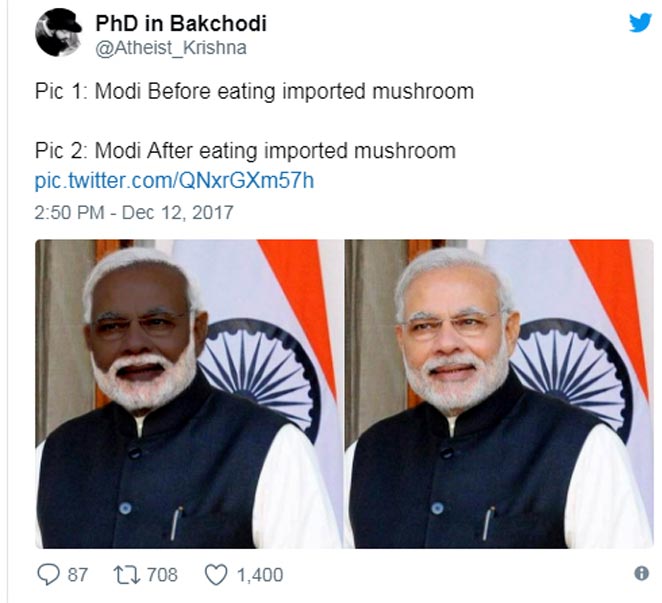The image size is (662, 603).
Task: Click the 1,400 likes count
Action: [260, 575]
